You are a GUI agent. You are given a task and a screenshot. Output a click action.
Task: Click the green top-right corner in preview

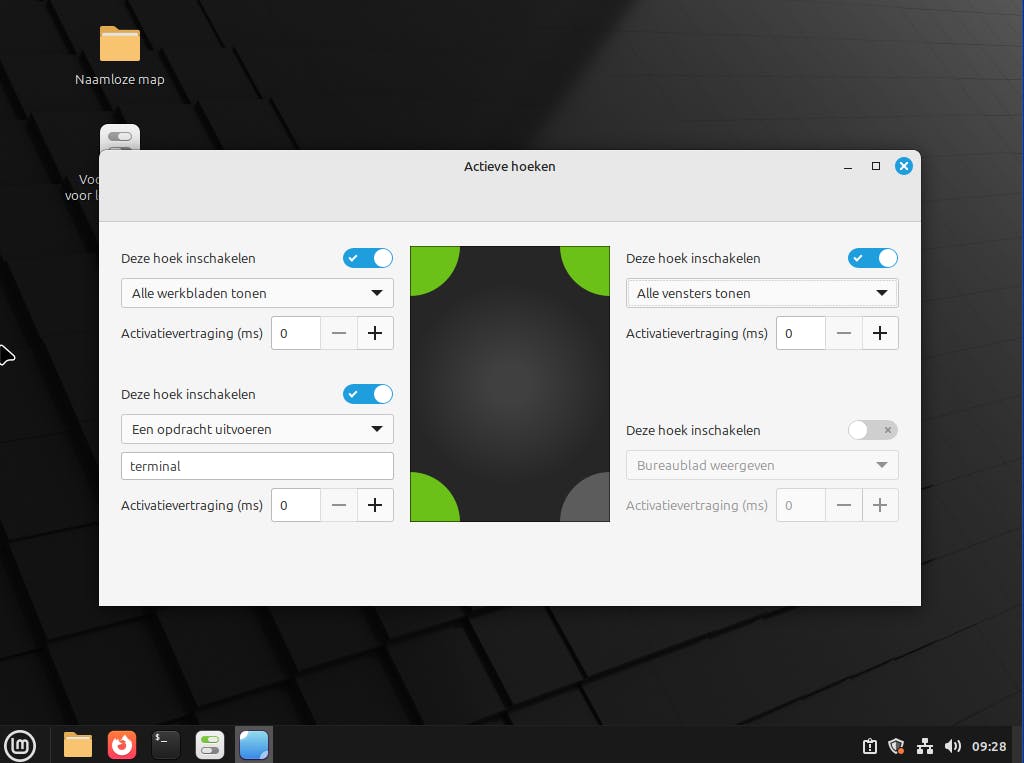pos(589,266)
